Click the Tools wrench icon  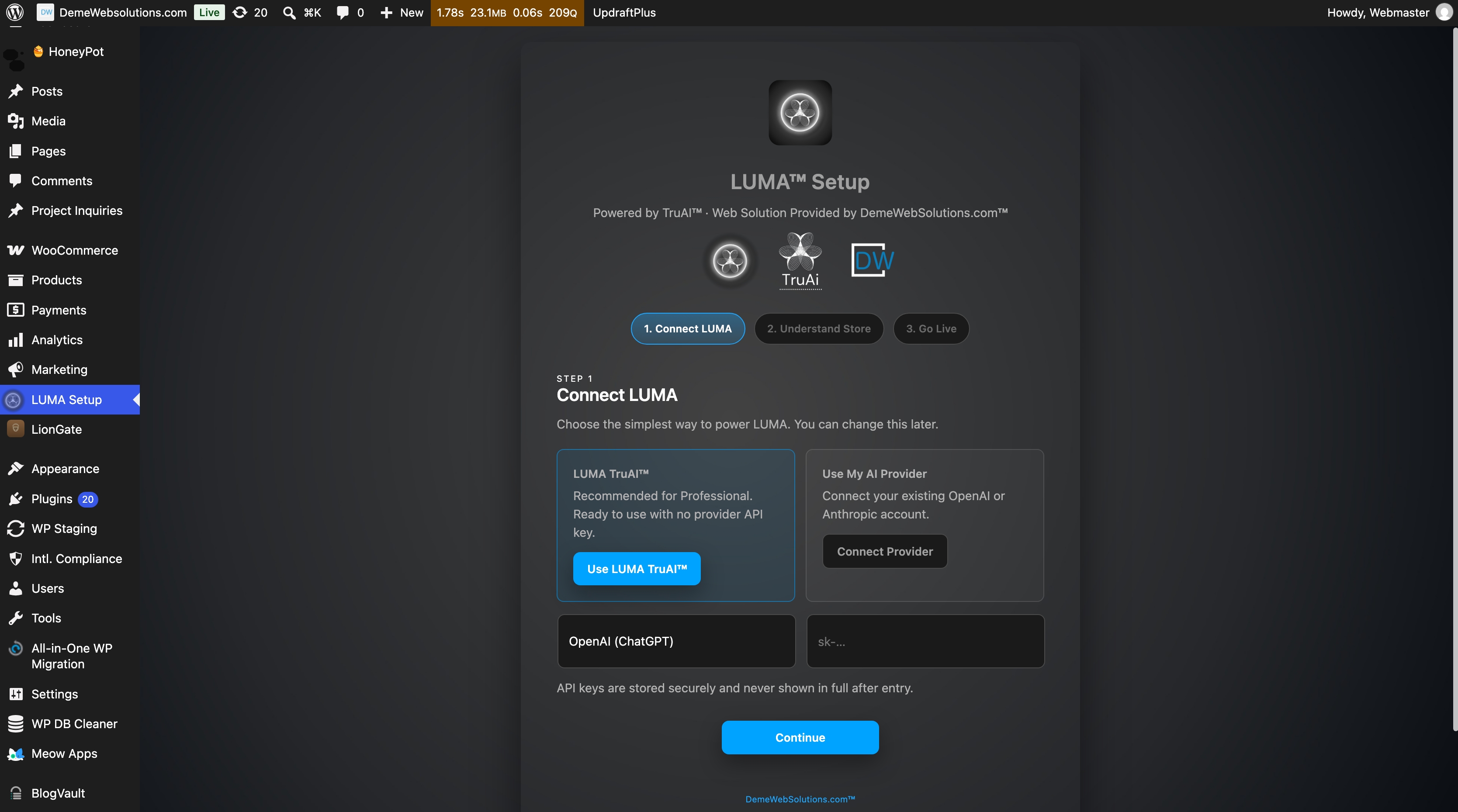16,618
